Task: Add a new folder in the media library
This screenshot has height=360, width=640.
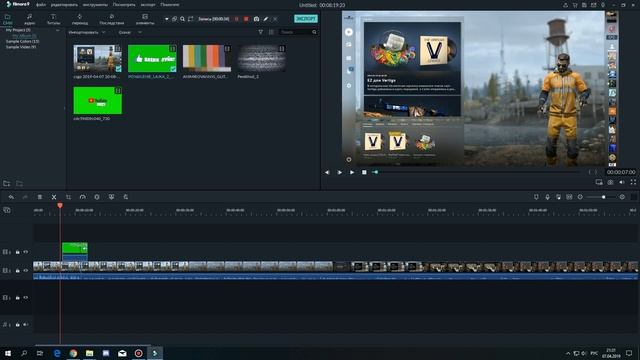Action: pyautogui.click(x=7, y=184)
